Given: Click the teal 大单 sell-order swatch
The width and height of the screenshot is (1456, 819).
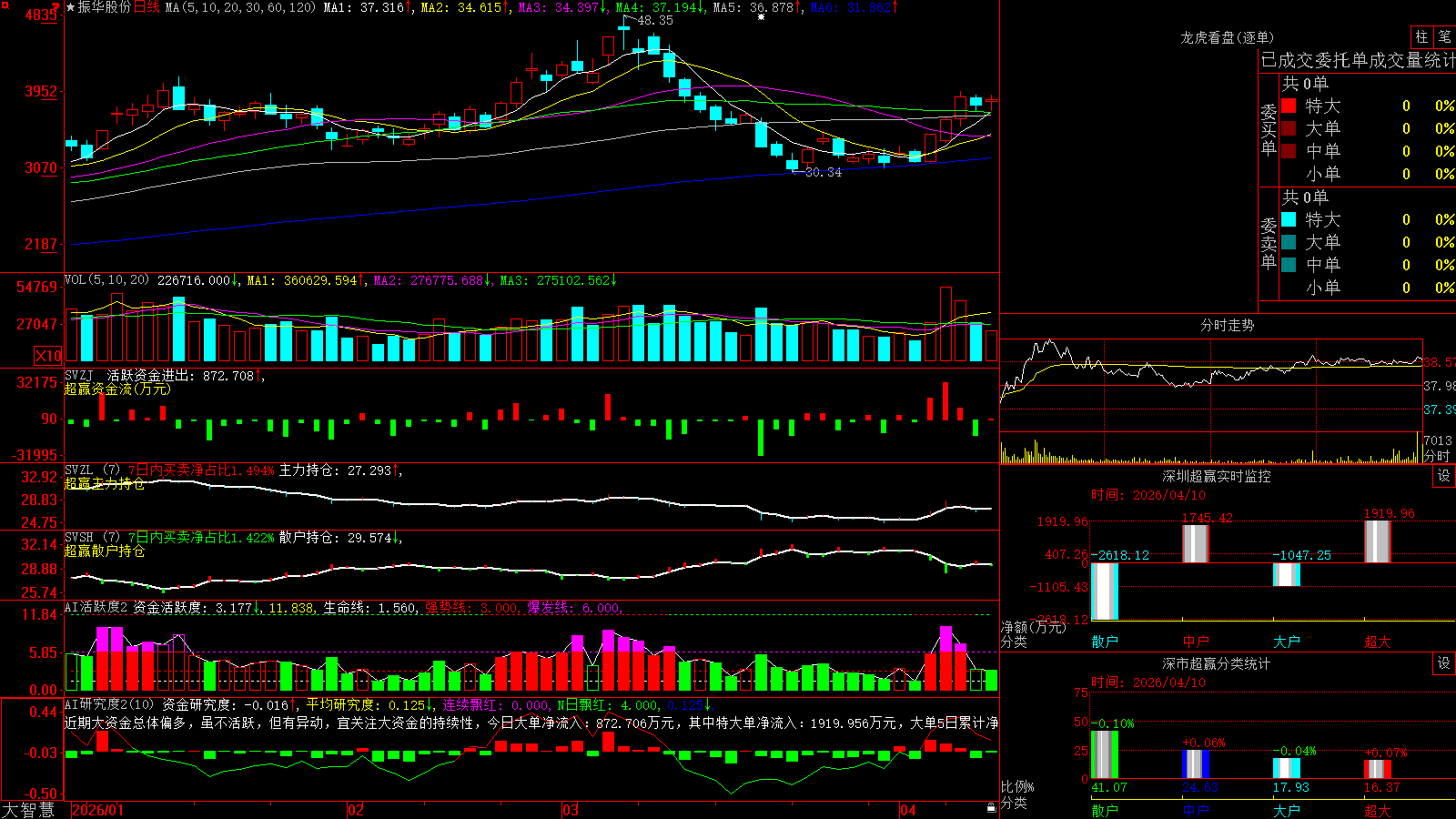Looking at the screenshot, I should point(1289,242).
